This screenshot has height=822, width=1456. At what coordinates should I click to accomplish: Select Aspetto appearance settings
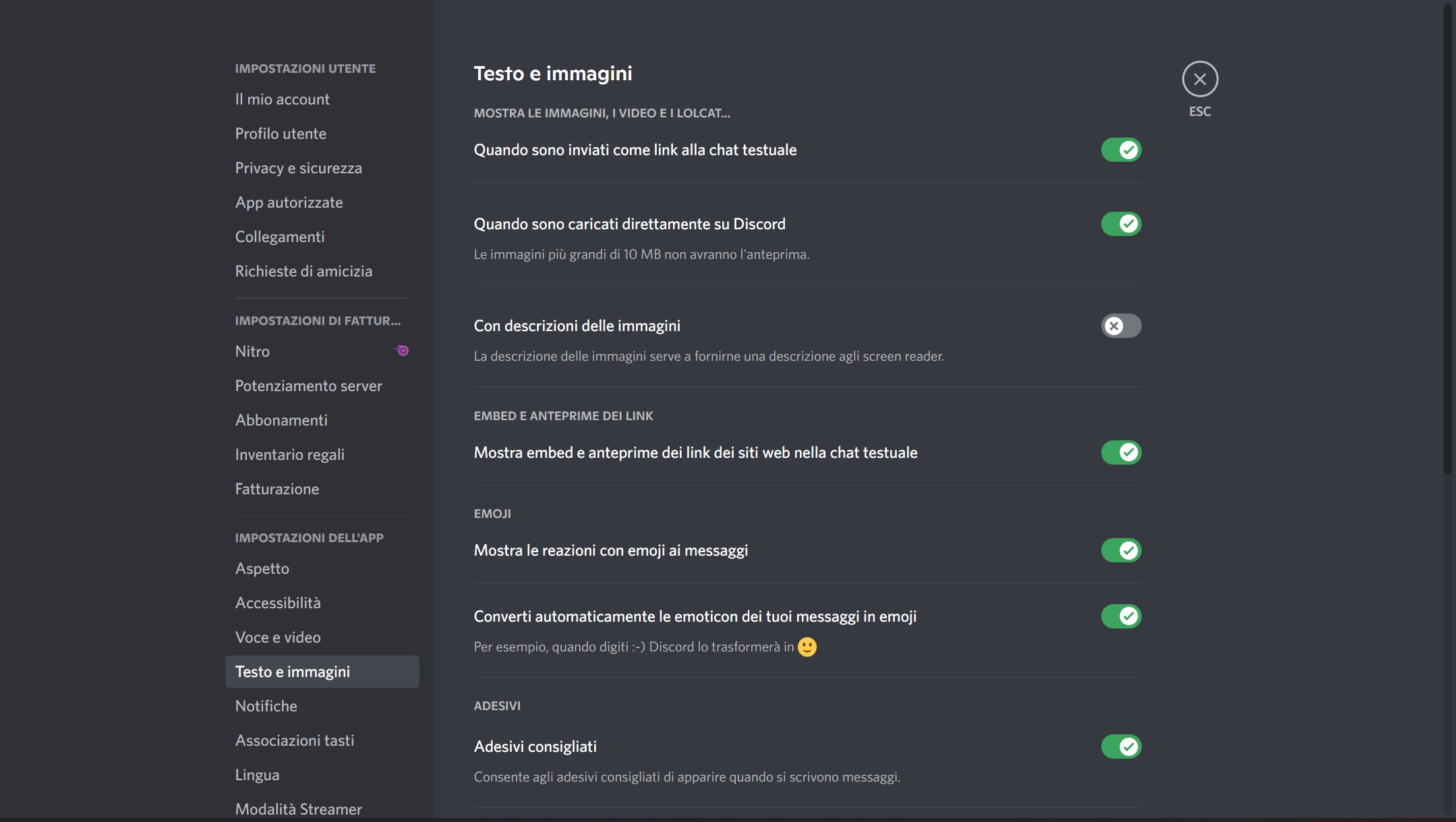[x=262, y=568]
